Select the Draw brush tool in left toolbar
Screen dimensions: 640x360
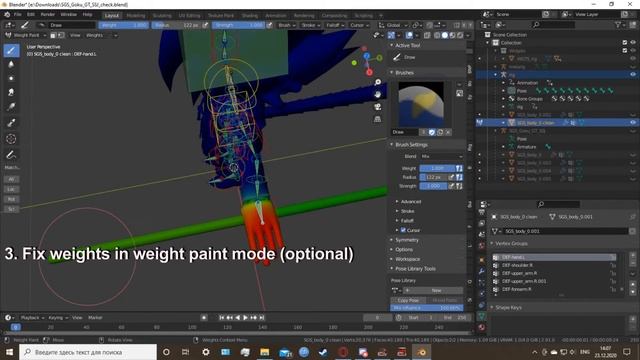[x=11, y=51]
